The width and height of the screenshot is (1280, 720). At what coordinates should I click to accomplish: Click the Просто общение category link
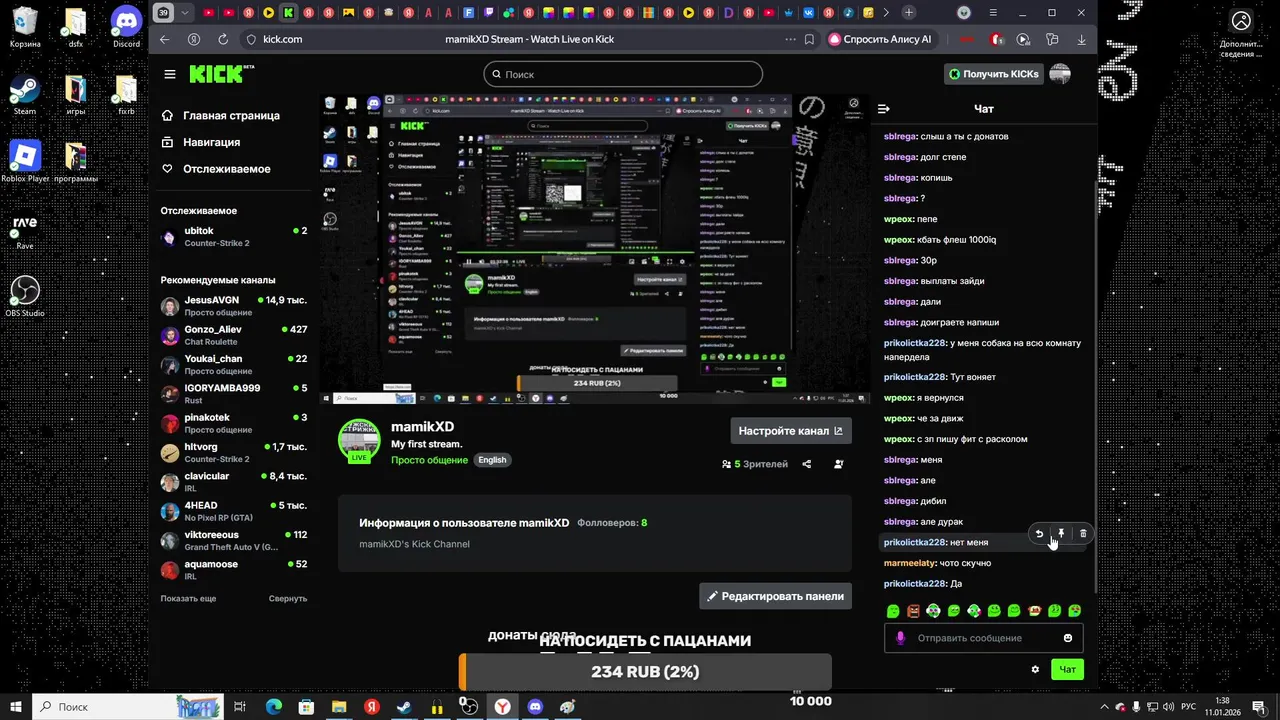tap(429, 460)
